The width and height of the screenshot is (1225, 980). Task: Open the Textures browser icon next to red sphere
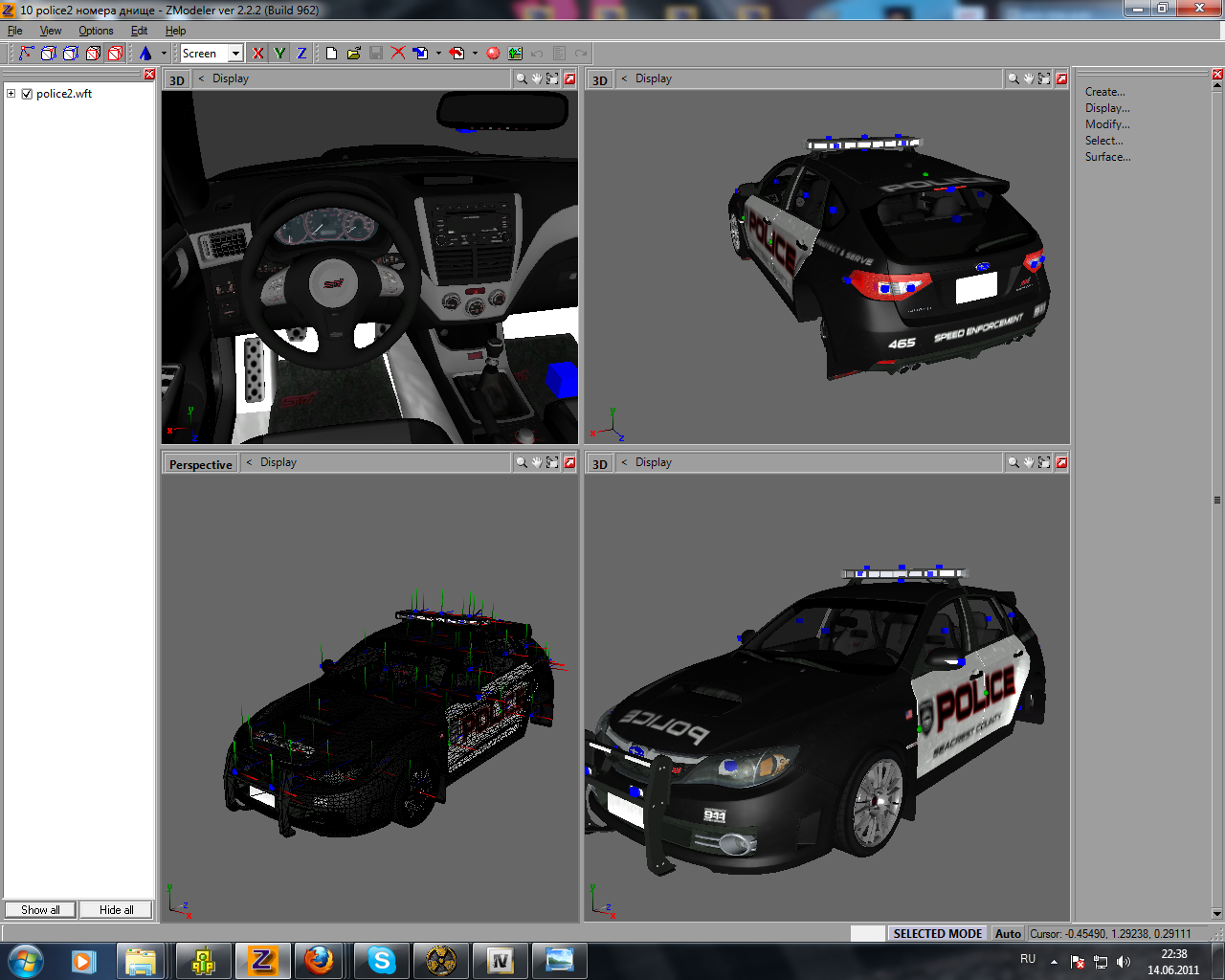coord(515,54)
